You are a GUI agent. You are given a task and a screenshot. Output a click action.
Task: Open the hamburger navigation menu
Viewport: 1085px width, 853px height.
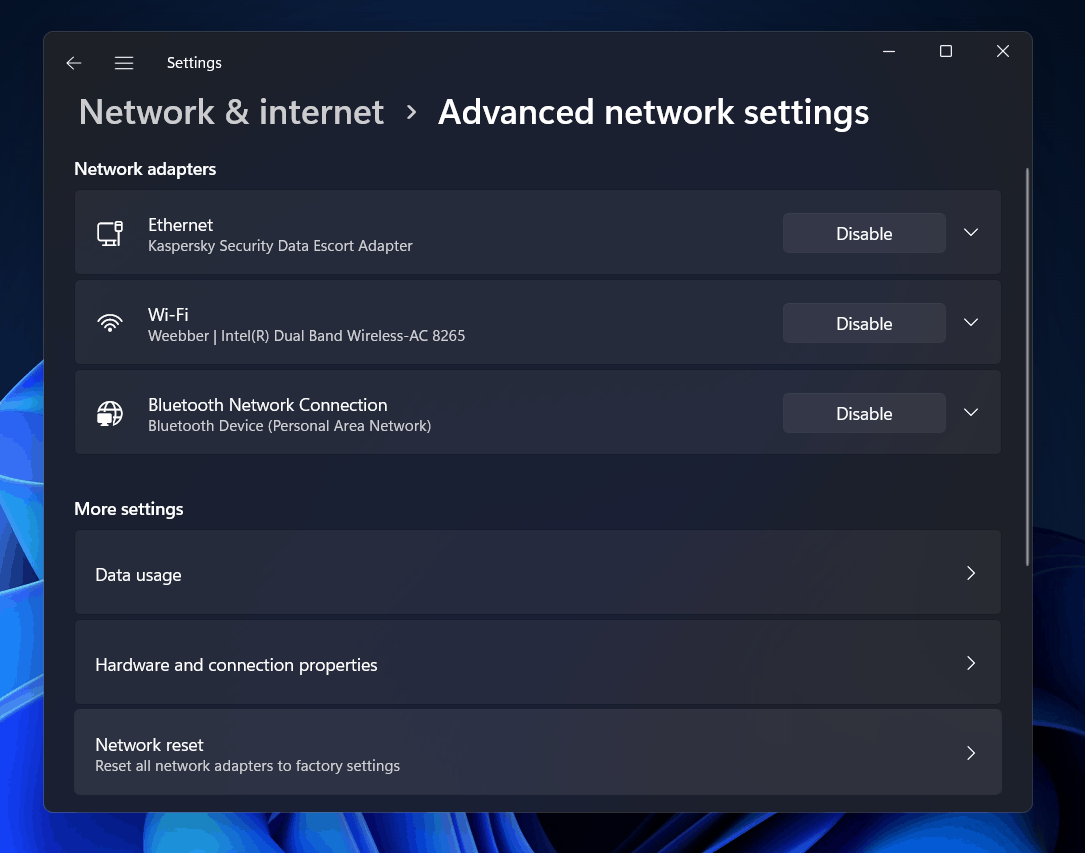click(x=124, y=63)
